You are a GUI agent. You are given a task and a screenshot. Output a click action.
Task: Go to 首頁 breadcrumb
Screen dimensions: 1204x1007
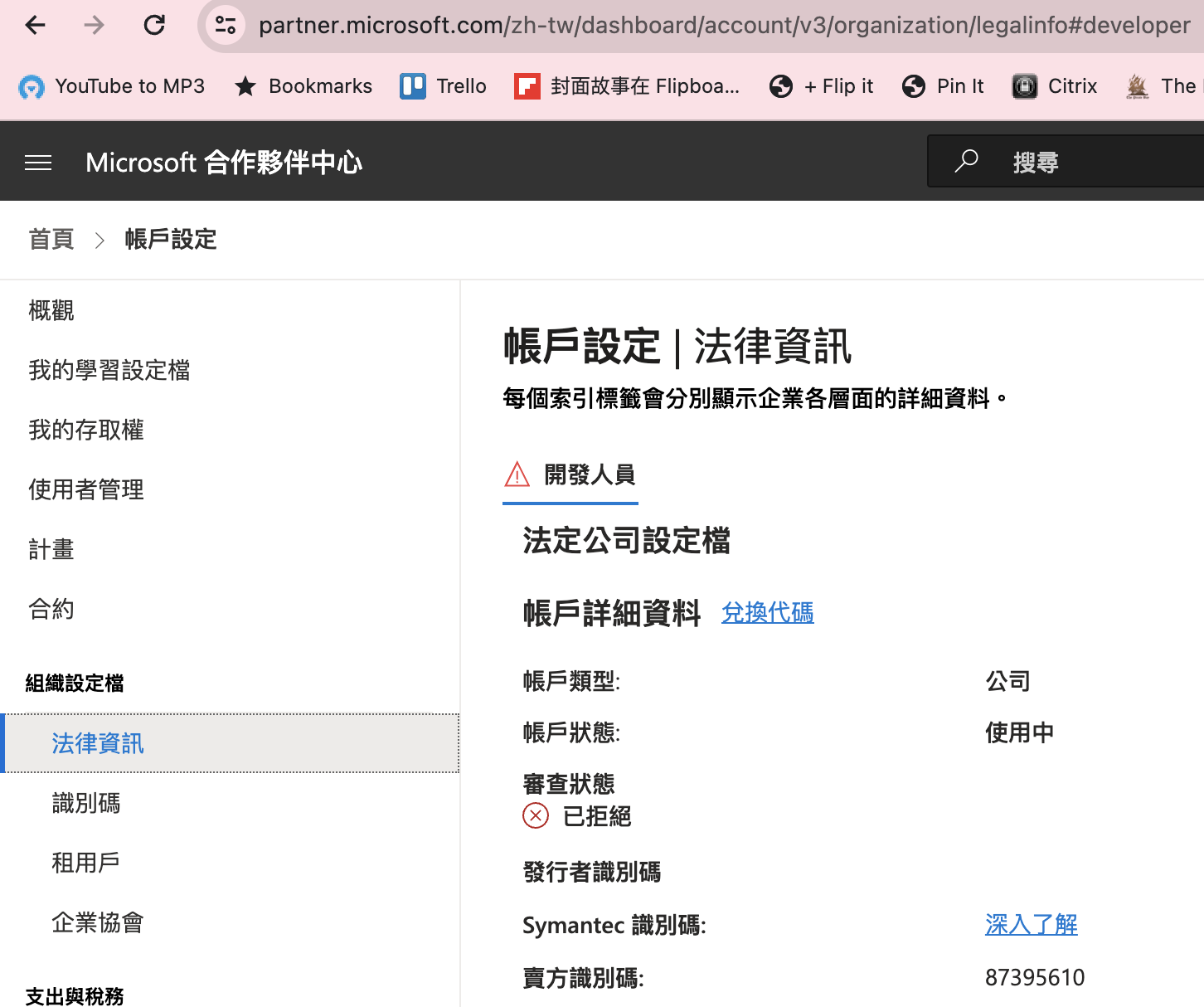point(51,240)
